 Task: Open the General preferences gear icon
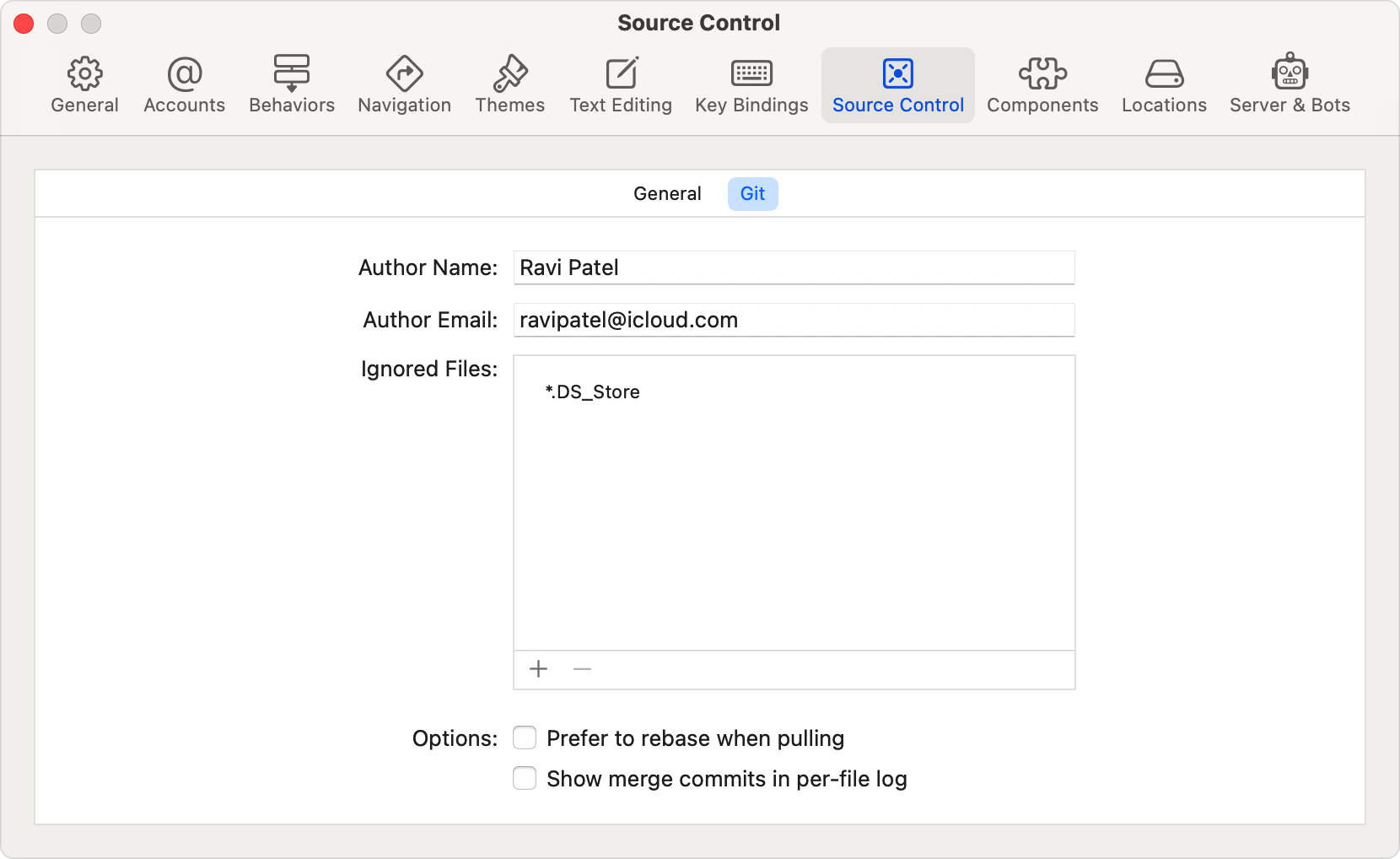click(x=84, y=74)
